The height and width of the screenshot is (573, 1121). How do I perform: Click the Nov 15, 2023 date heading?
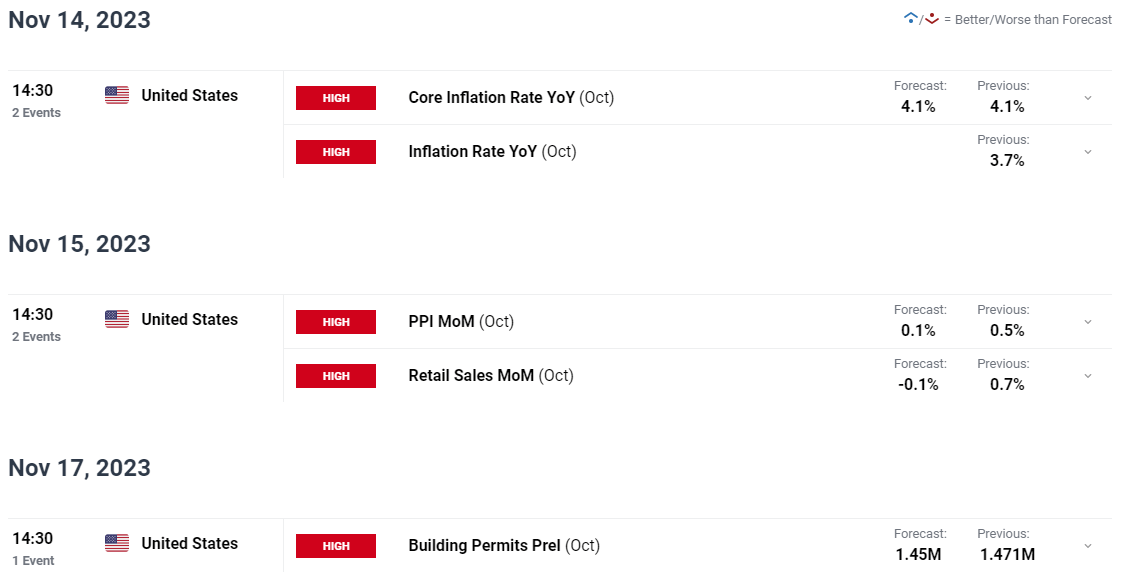[x=79, y=244]
